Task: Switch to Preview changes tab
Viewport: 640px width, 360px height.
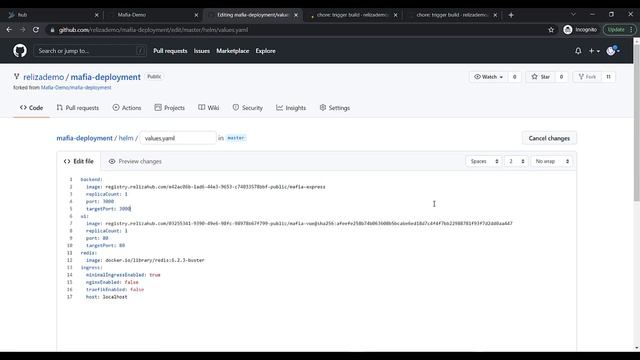Action: click(135, 161)
